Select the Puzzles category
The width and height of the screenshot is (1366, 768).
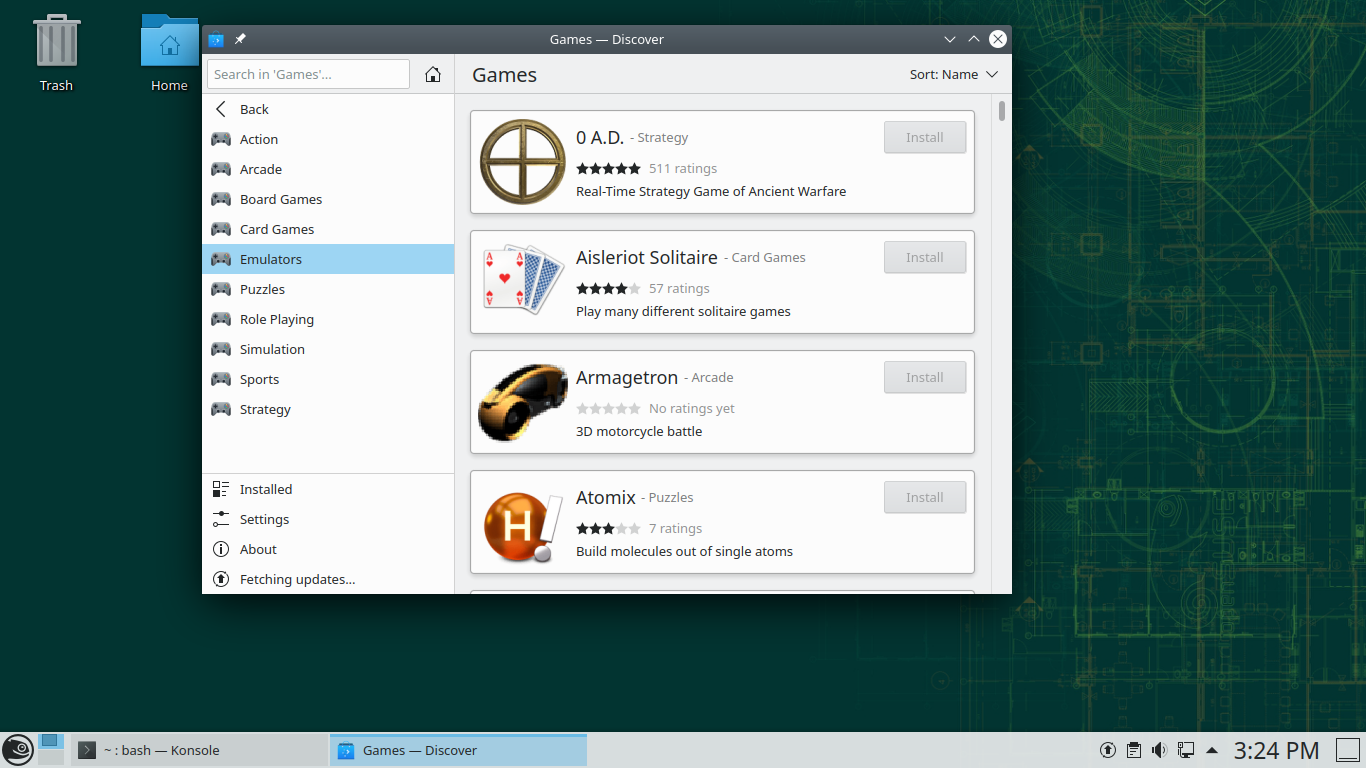pos(328,289)
